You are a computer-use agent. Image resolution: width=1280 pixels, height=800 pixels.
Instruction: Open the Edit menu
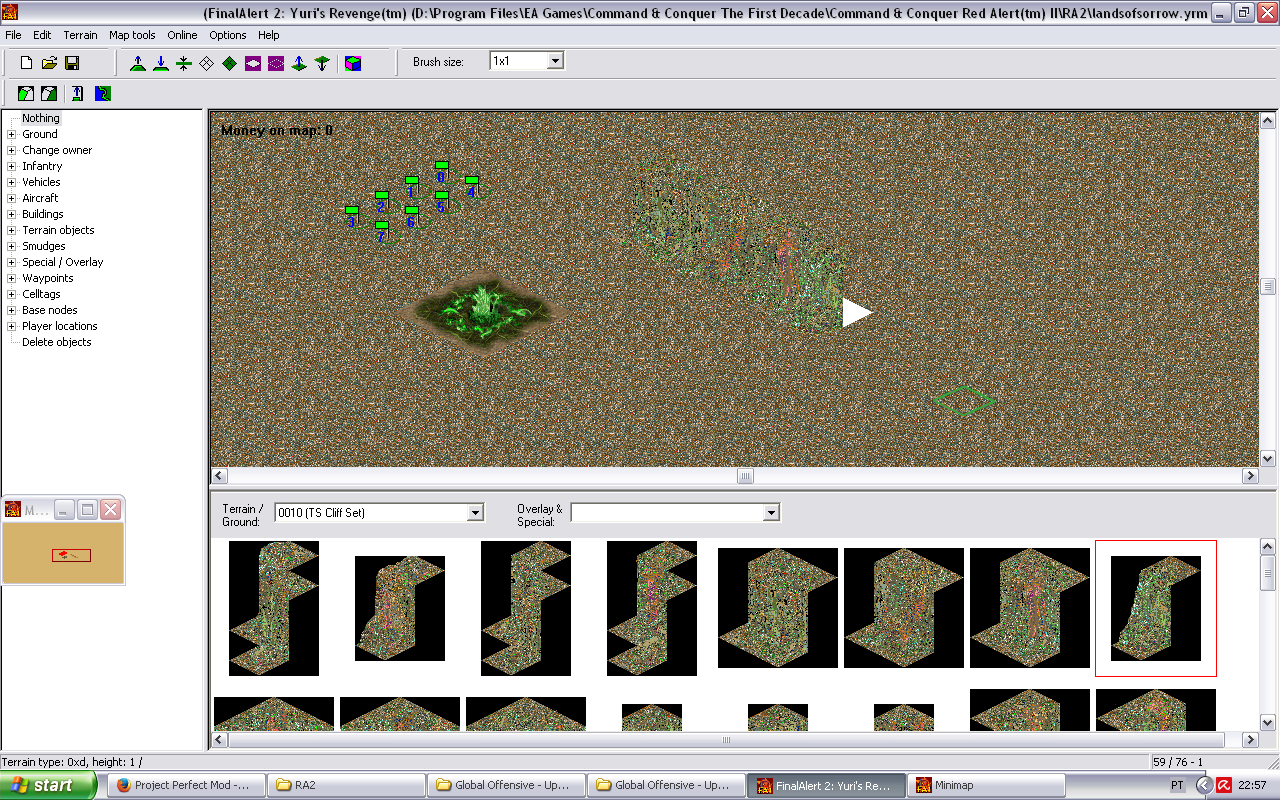point(42,35)
